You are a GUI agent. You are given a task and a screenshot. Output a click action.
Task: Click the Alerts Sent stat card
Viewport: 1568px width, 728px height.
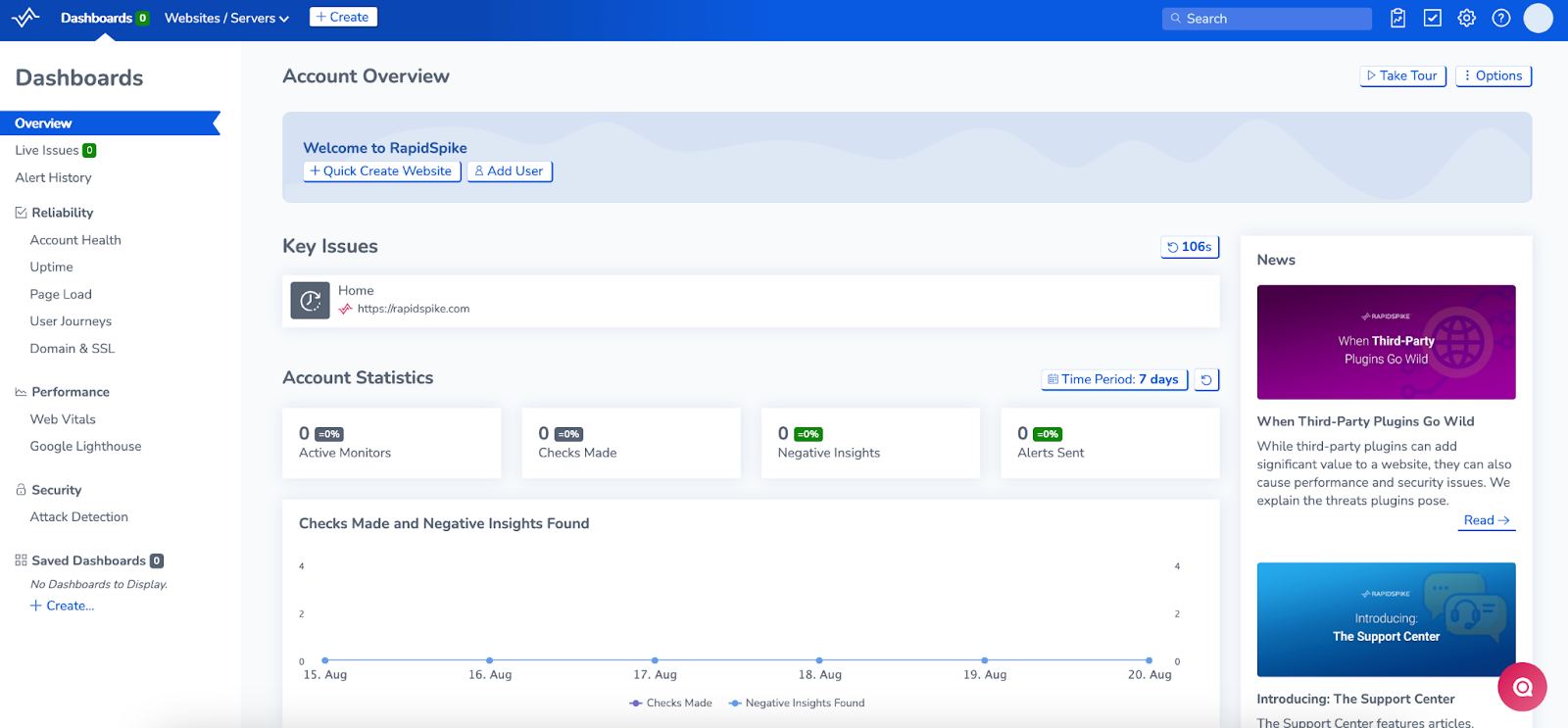1110,443
